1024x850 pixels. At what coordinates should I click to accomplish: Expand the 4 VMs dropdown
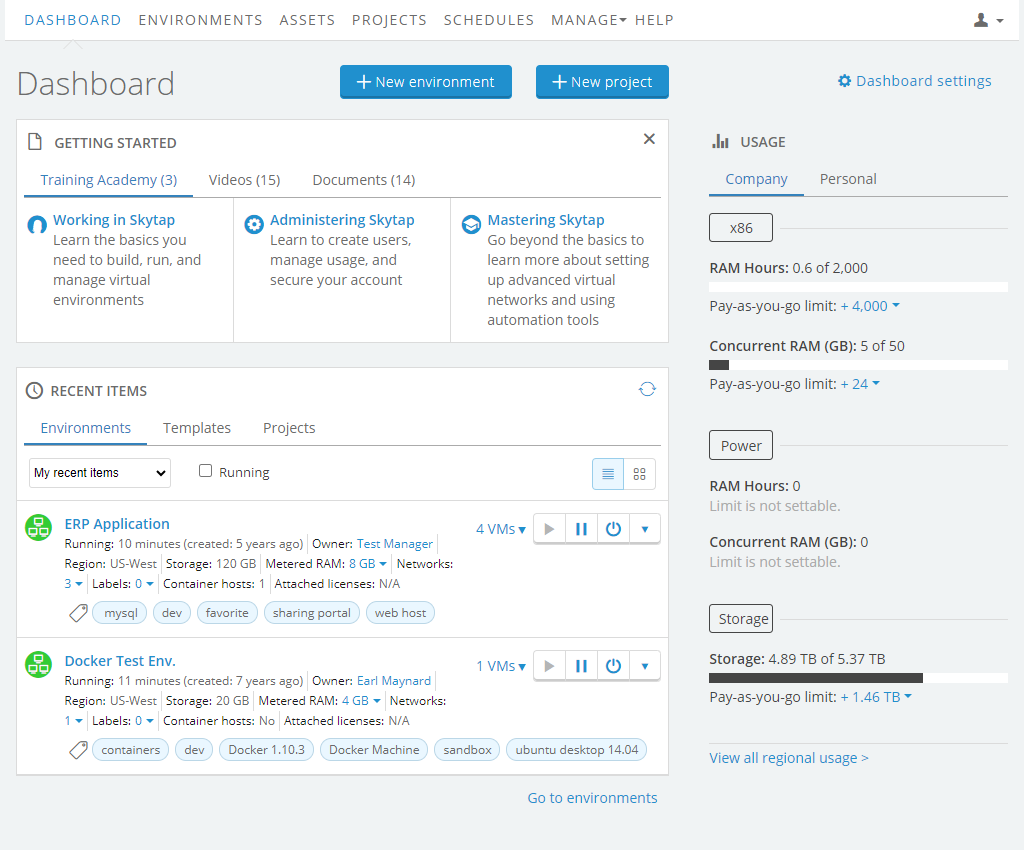click(x=501, y=529)
